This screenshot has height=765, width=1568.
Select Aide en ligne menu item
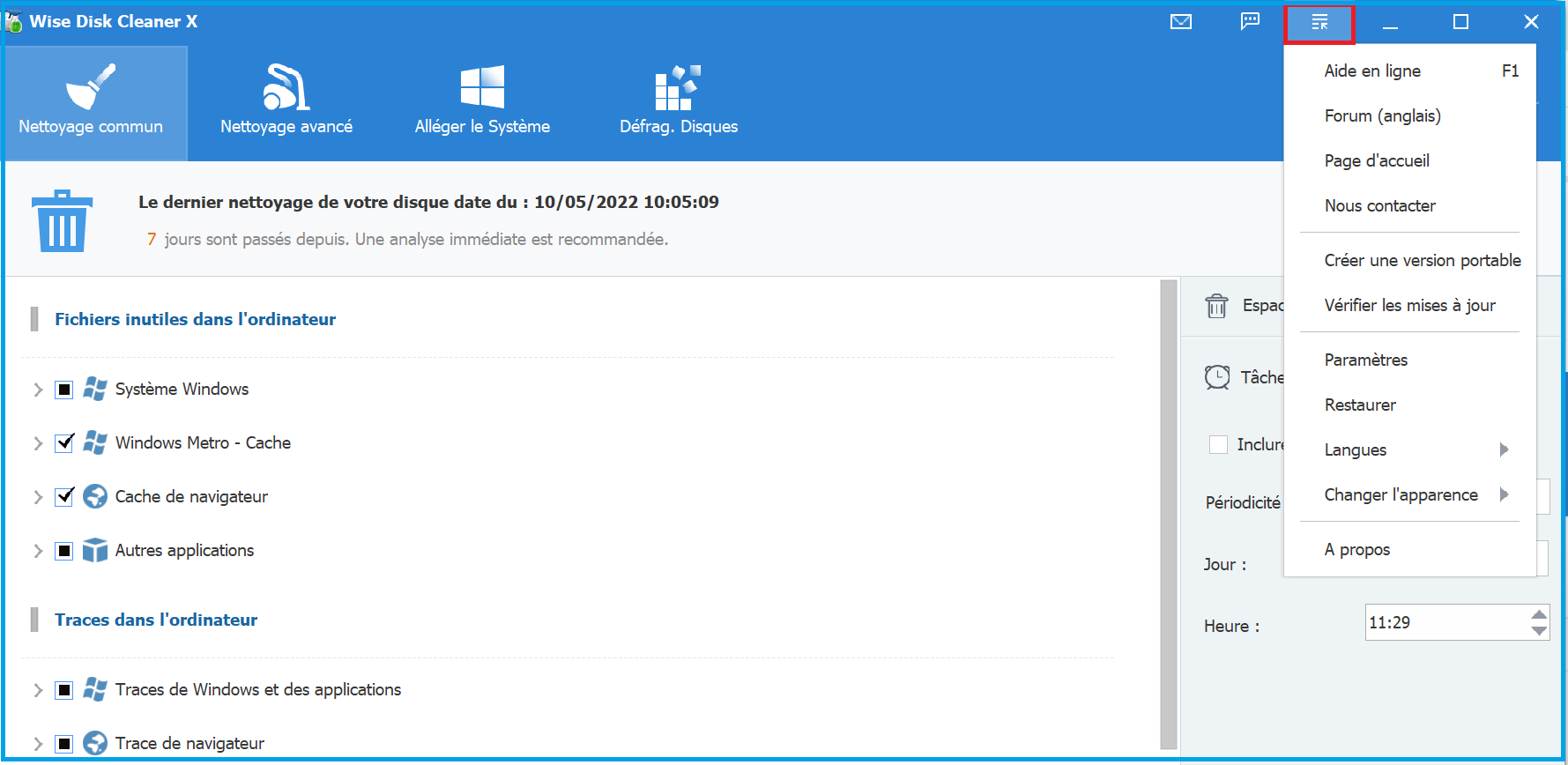point(1410,71)
